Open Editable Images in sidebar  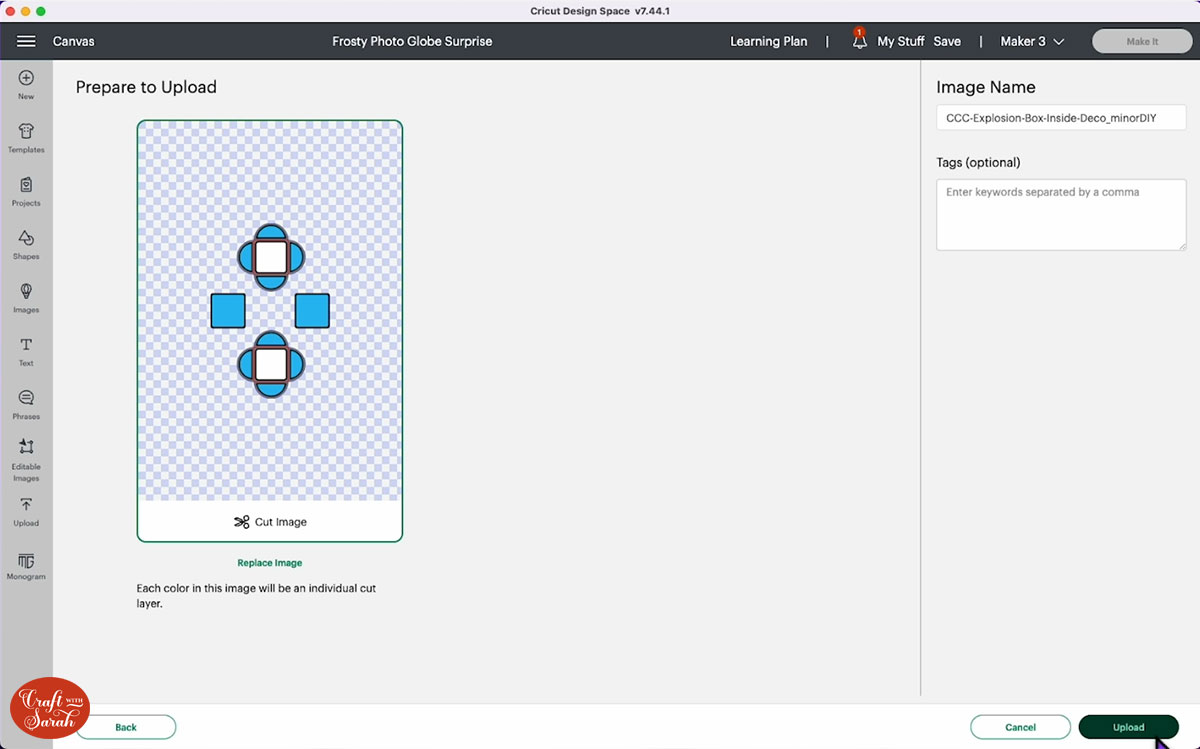[x=26, y=459]
